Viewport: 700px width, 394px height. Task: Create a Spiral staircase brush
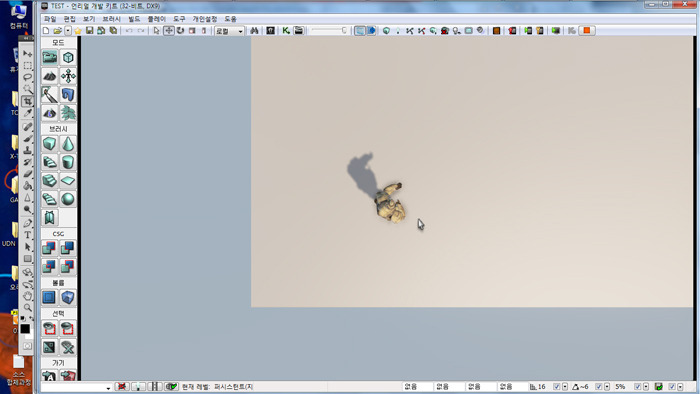50,199
